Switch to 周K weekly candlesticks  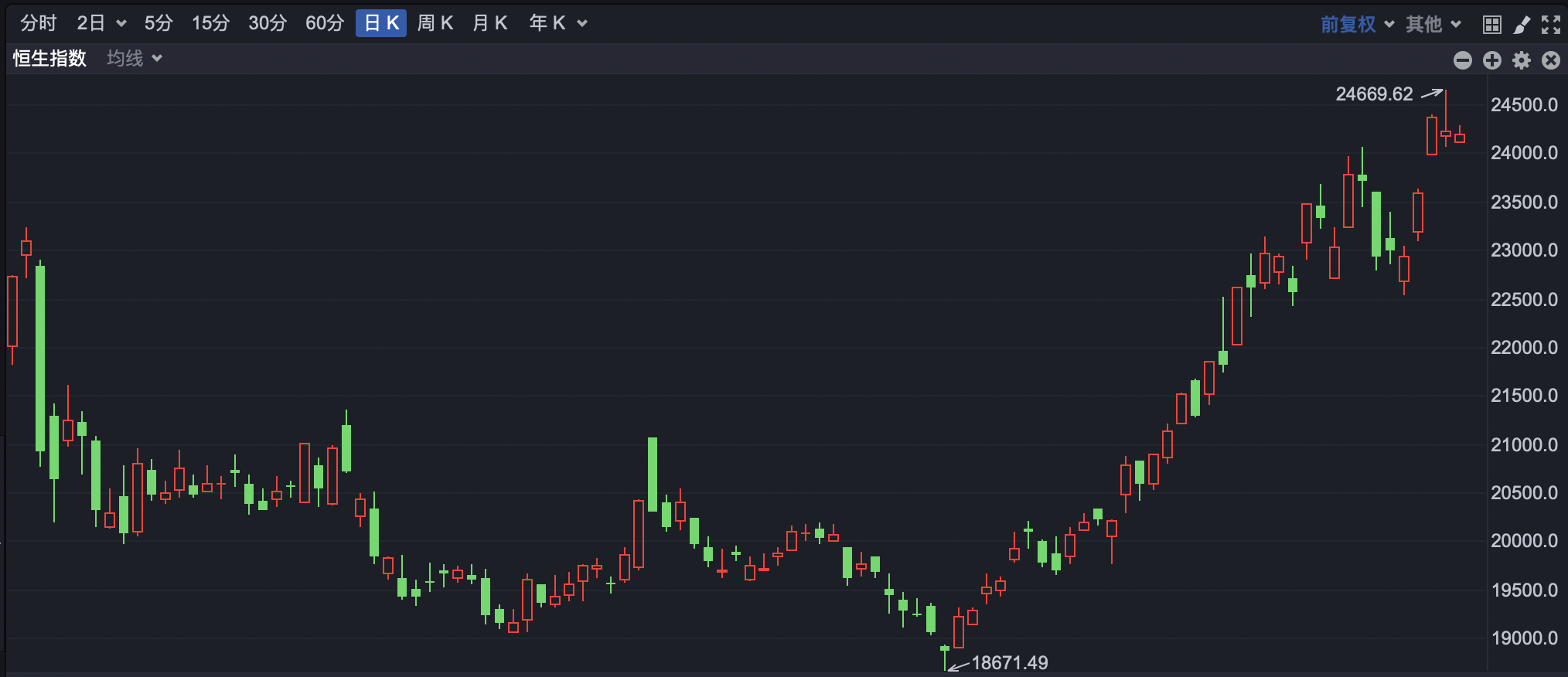pyautogui.click(x=435, y=23)
